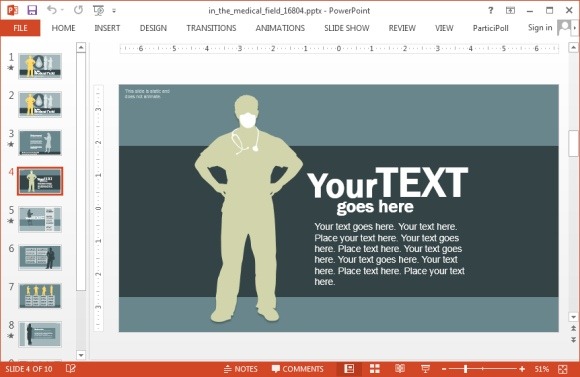Open the DESIGN ribbon tab
Screen dimensions: 580x377
(x=153, y=28)
